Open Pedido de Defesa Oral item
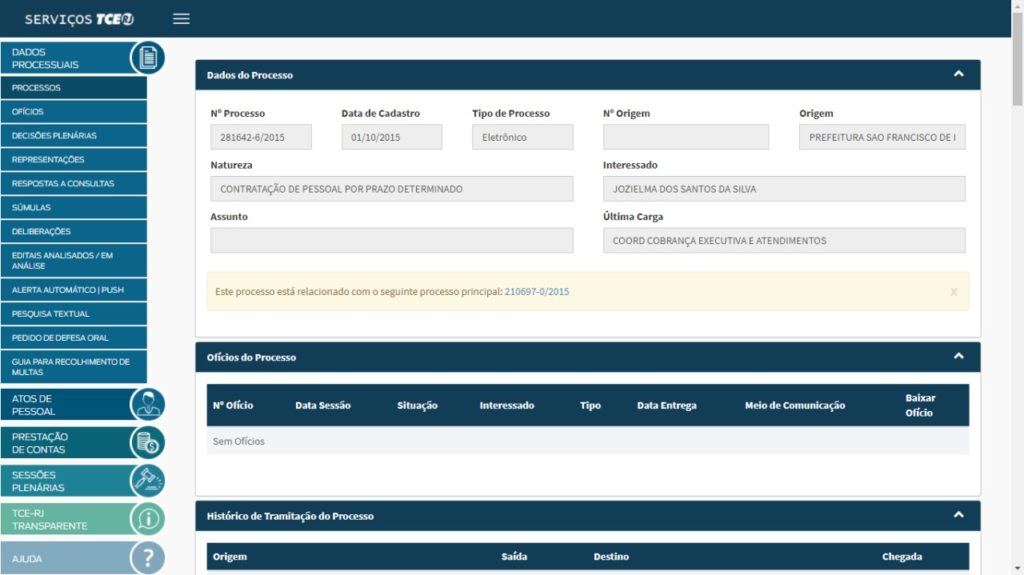This screenshot has width=1024, height=575. click(x=74, y=338)
